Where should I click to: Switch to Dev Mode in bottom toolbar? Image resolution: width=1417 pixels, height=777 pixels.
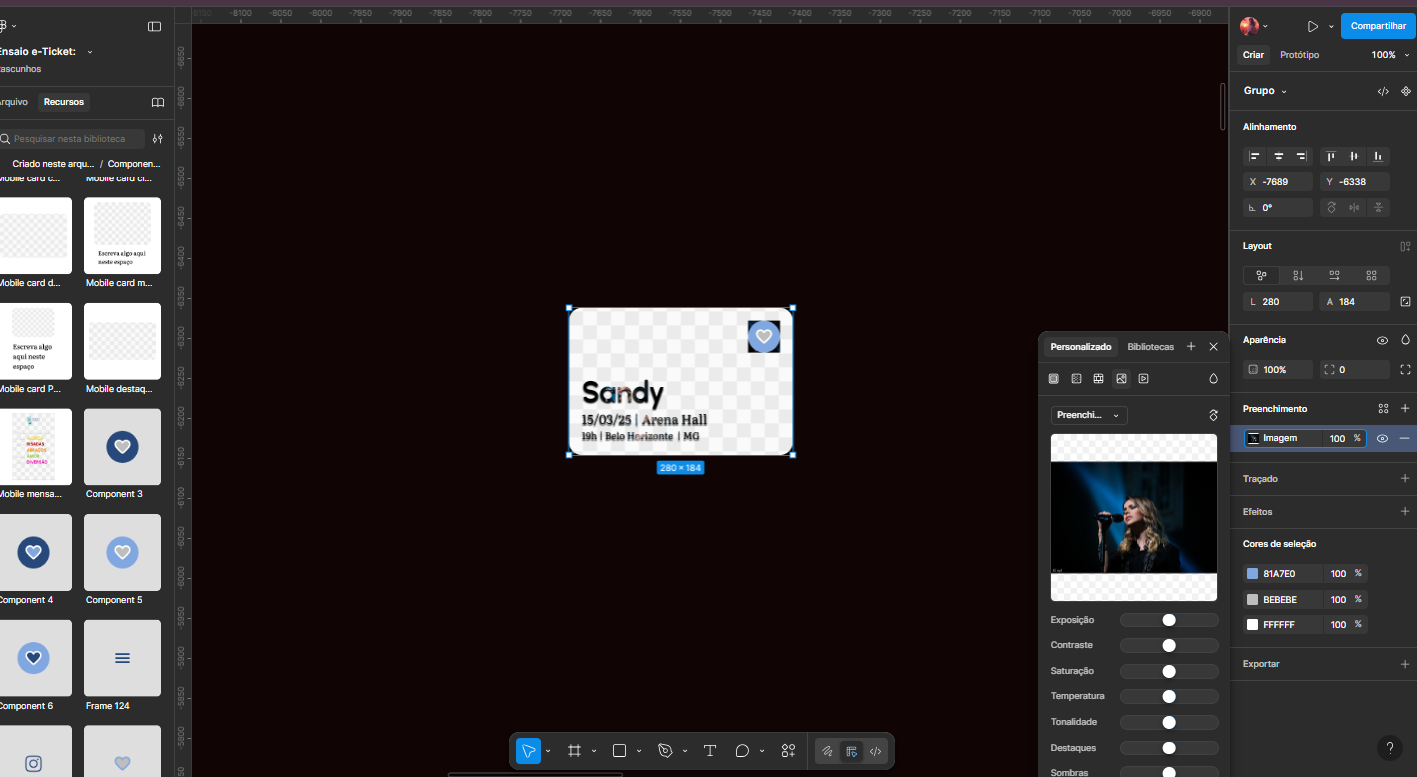875,751
